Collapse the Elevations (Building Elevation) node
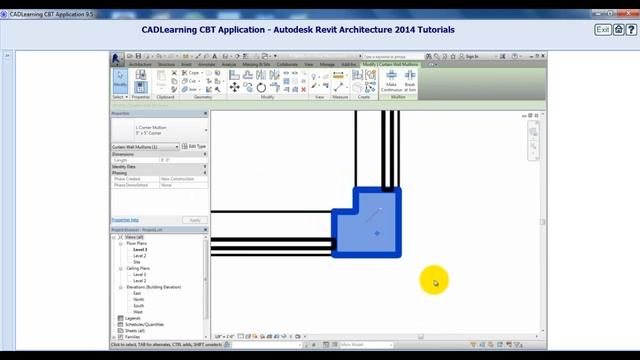This screenshot has height=360, width=640. (x=121, y=287)
